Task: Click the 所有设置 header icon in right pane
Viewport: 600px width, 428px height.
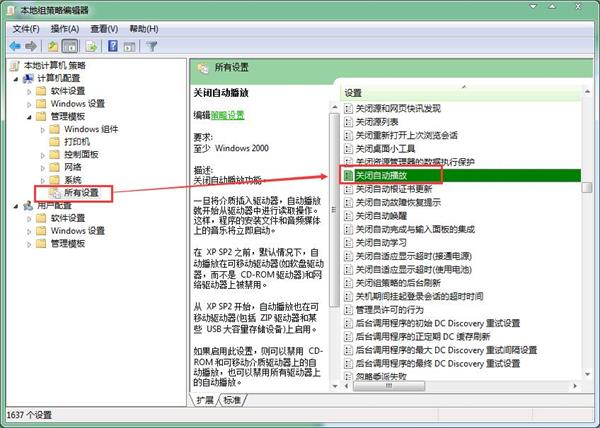Action: pyautogui.click(x=203, y=68)
